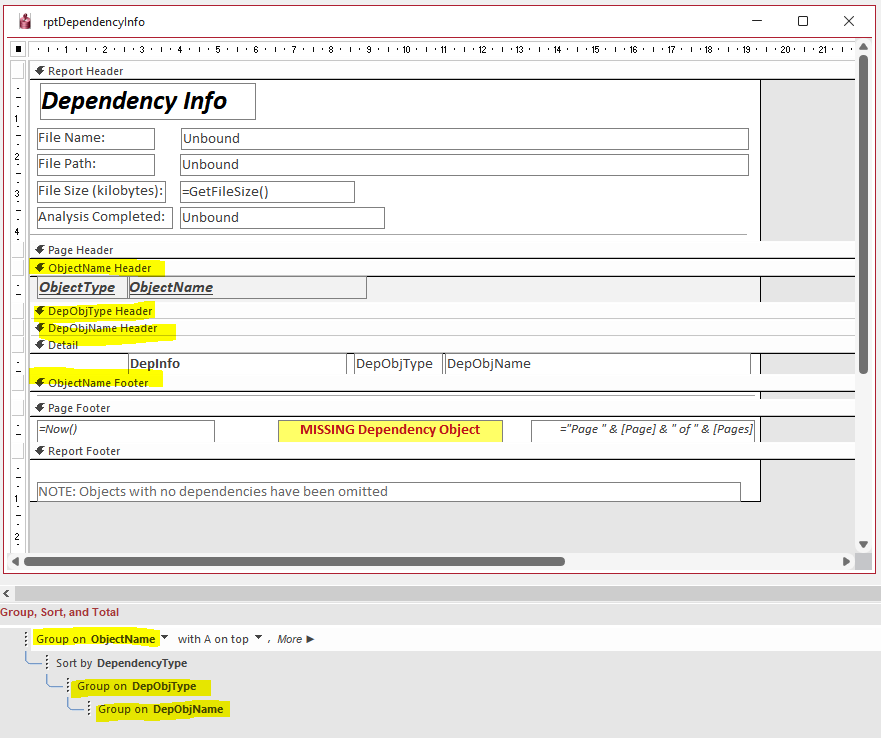Grab the handle of Group on DepObjName row
This screenshot has width=881, height=738.
[x=89, y=709]
